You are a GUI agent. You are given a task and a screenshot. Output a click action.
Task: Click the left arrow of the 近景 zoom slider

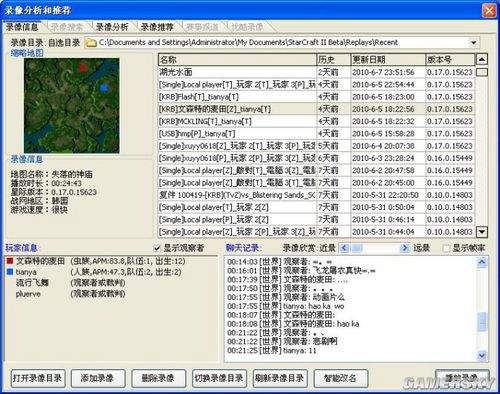point(344,248)
